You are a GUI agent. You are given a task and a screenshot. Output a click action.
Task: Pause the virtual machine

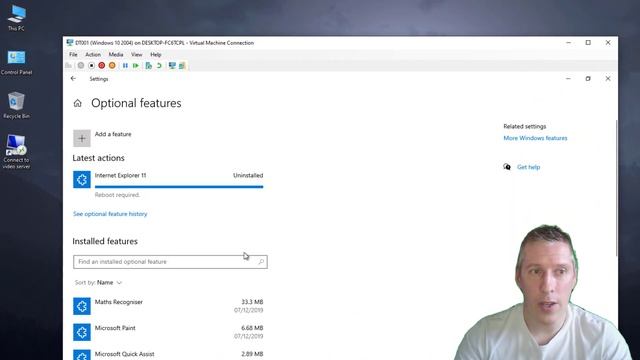tap(125, 66)
